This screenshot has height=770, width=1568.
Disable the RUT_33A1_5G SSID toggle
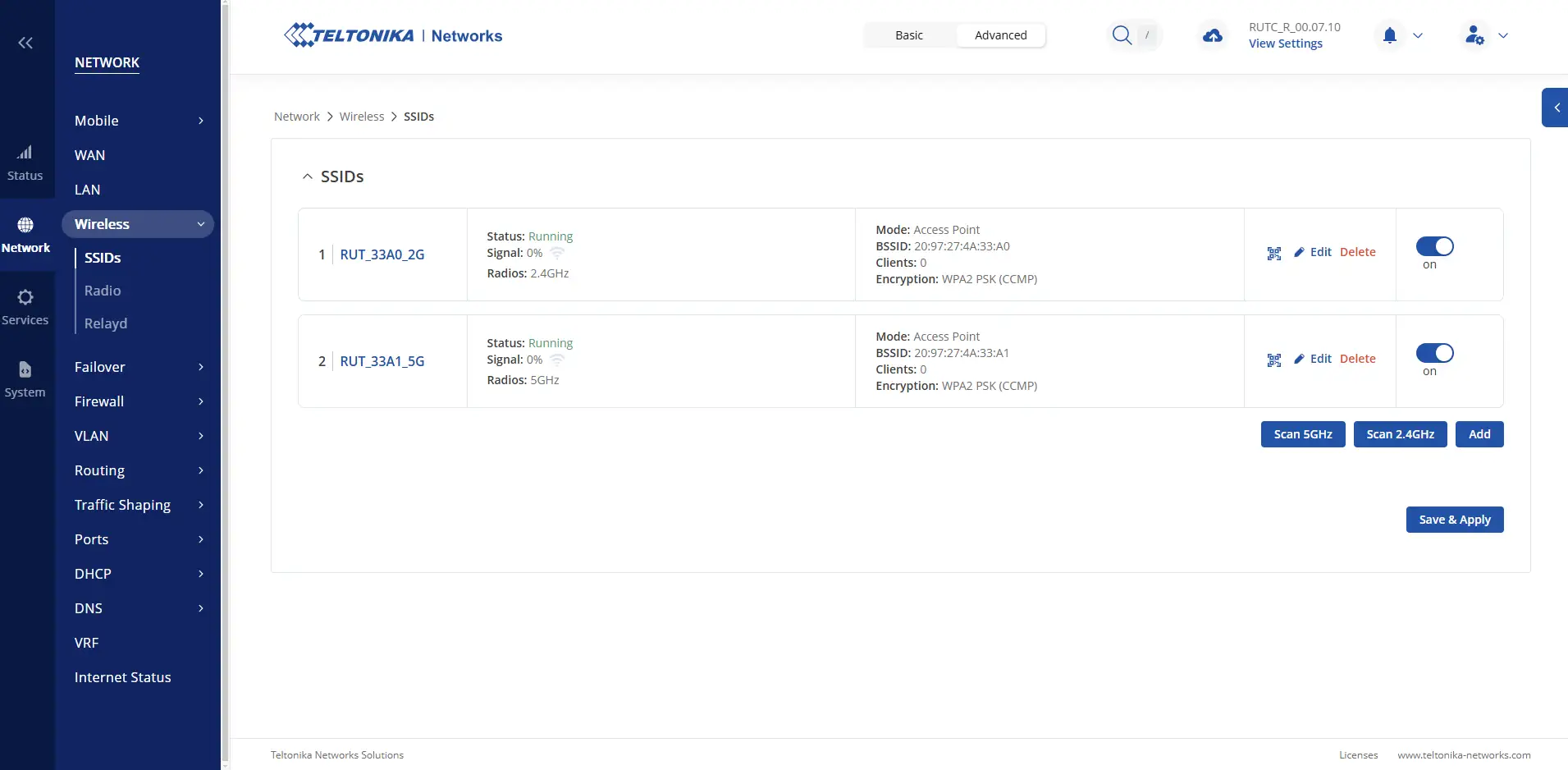point(1434,353)
